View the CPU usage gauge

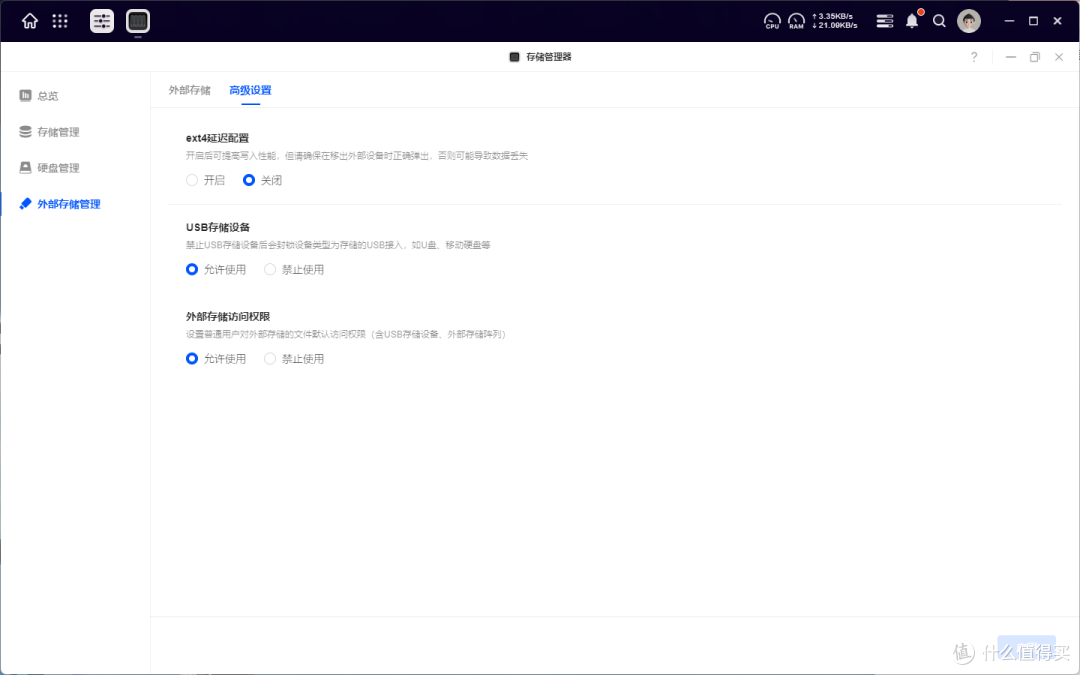[772, 21]
